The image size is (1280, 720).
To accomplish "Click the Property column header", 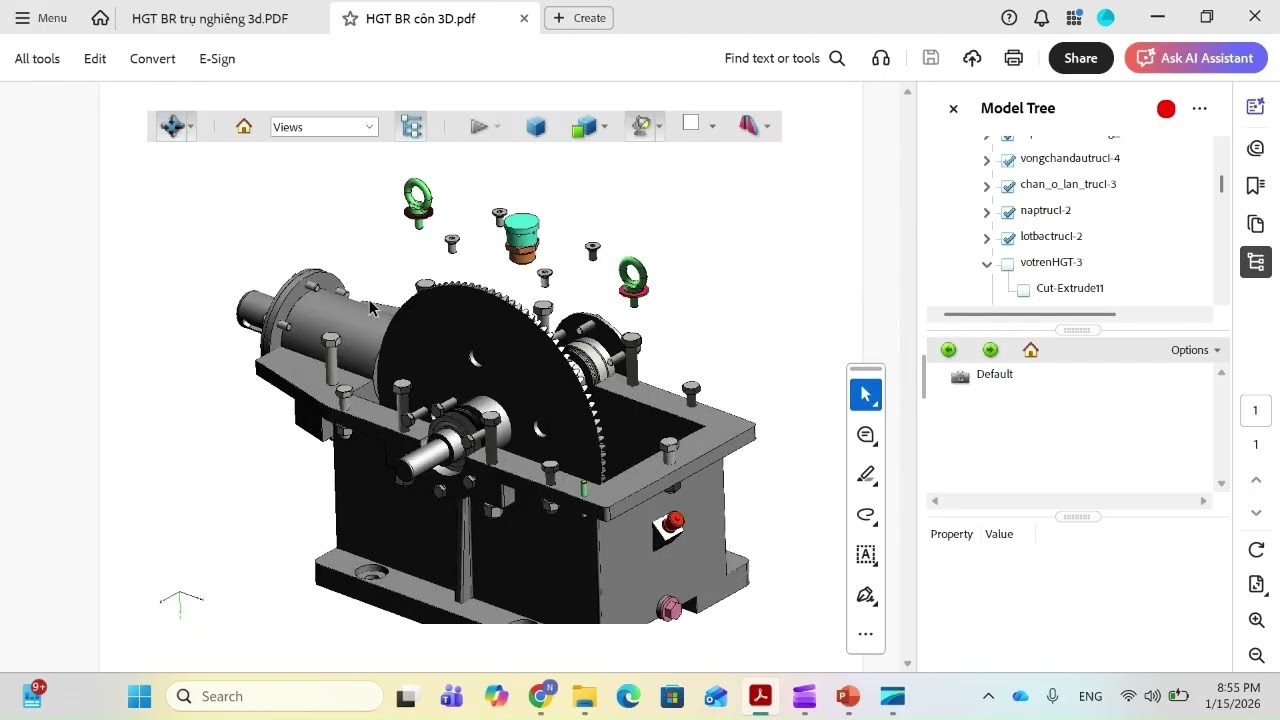I will 952,534.
